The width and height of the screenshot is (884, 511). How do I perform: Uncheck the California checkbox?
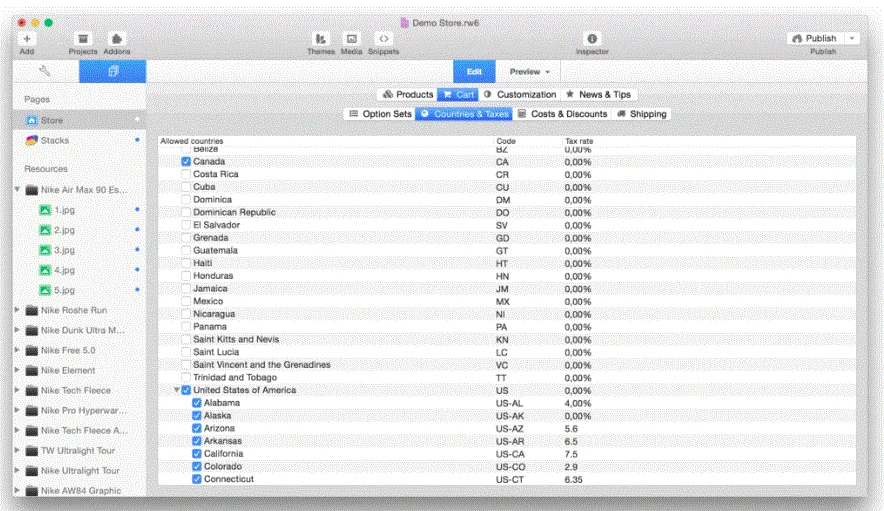[x=197, y=453]
